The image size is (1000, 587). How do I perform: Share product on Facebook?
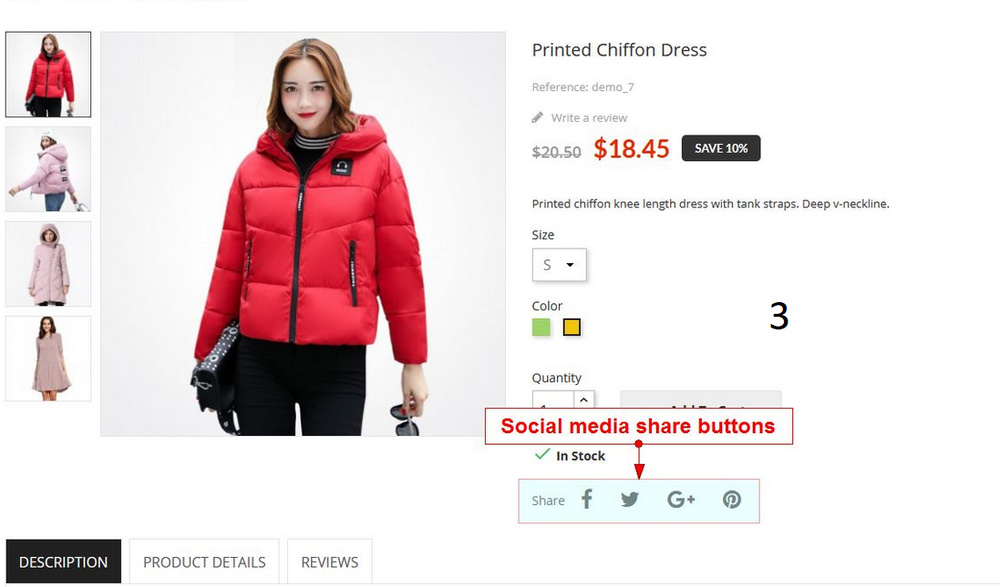pyautogui.click(x=587, y=499)
